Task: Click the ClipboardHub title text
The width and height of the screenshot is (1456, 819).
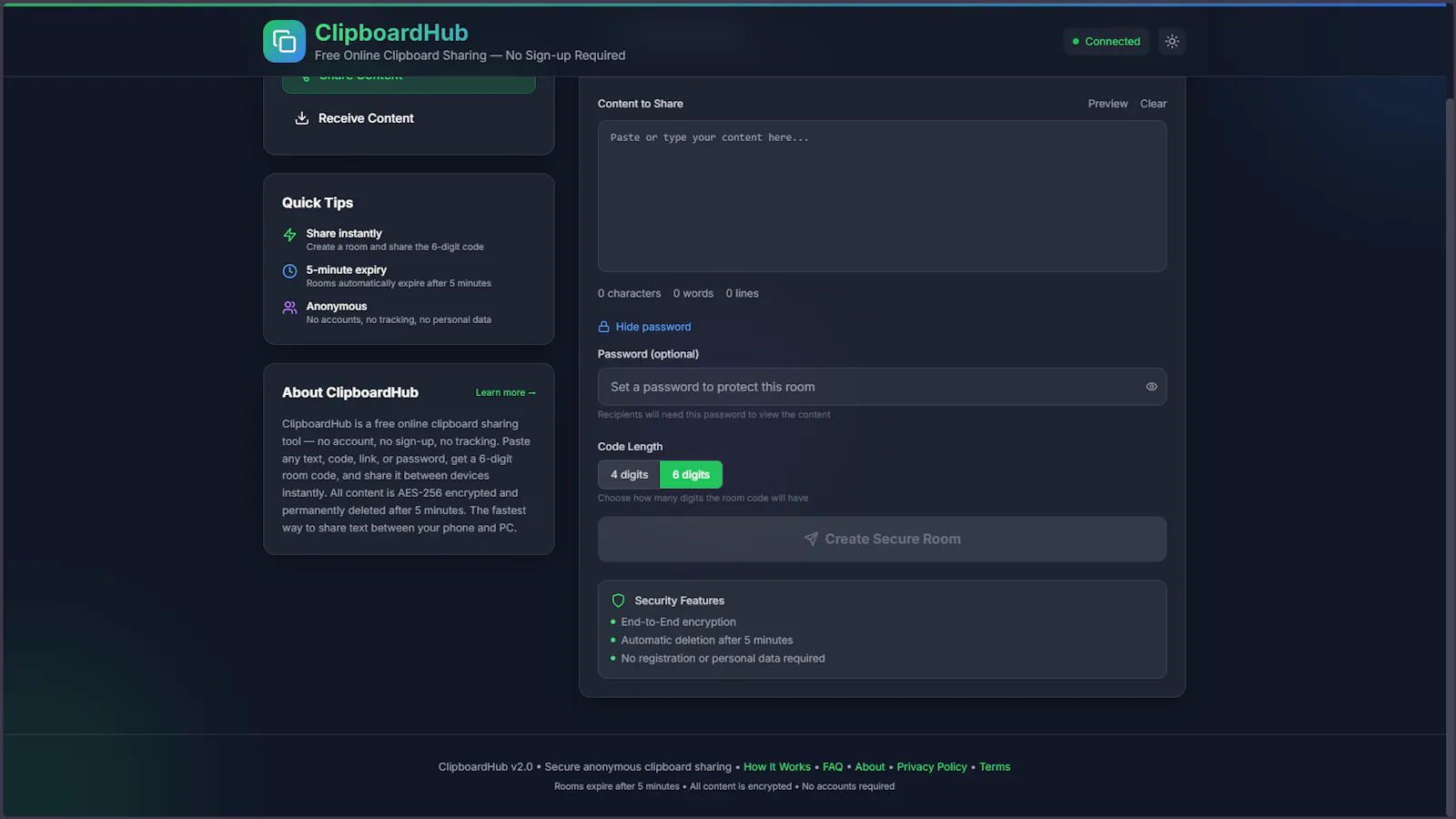Action: coord(391,33)
